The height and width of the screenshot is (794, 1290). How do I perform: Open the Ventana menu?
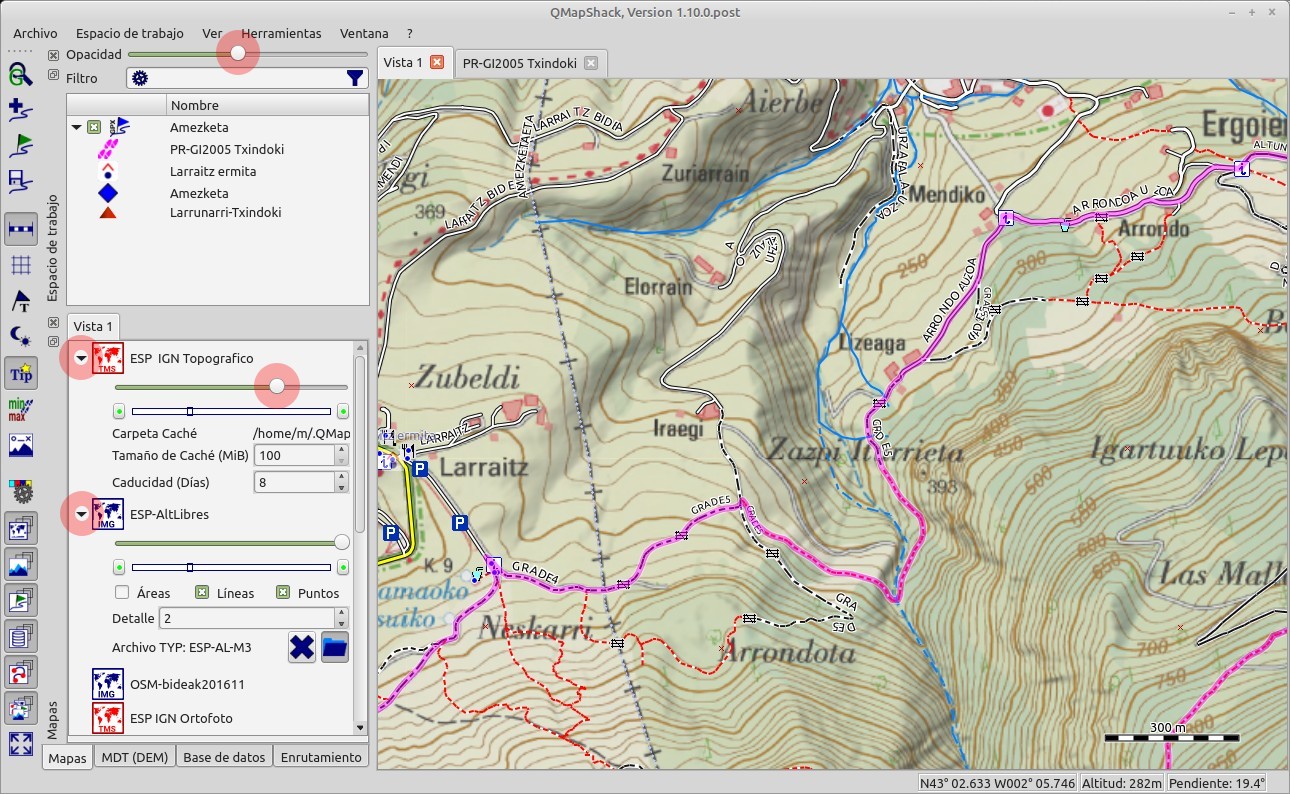[x=364, y=33]
